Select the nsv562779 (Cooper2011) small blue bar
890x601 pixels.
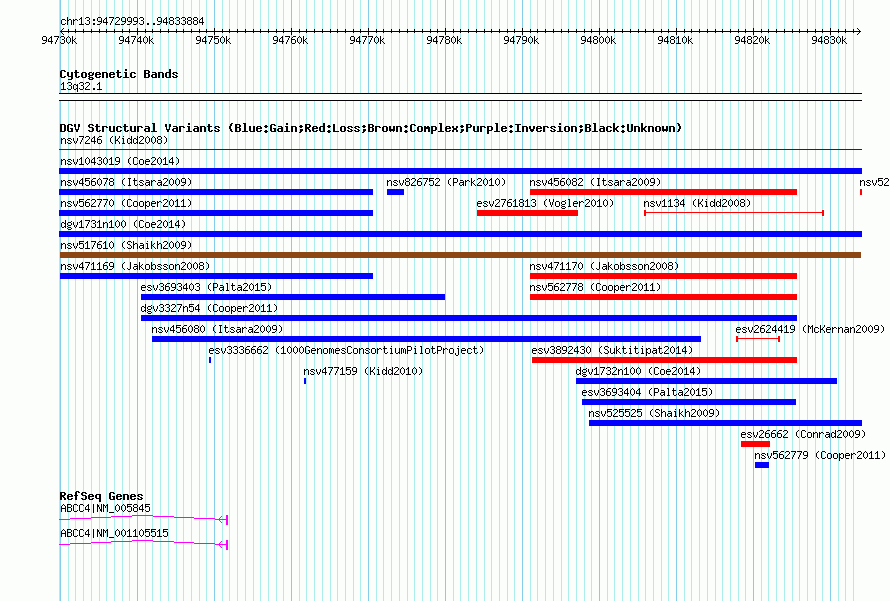click(762, 465)
